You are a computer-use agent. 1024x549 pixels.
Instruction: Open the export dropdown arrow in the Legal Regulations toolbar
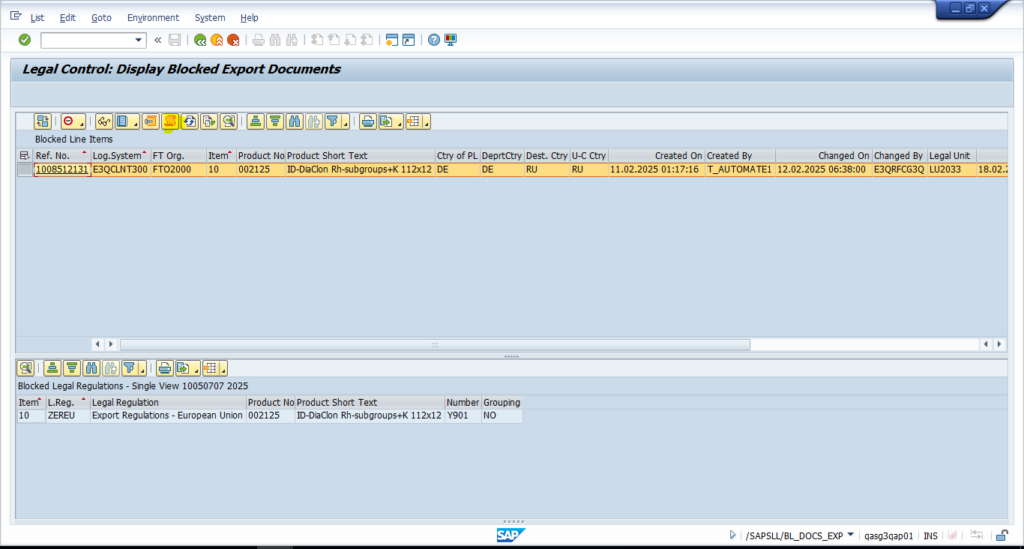tap(196, 369)
